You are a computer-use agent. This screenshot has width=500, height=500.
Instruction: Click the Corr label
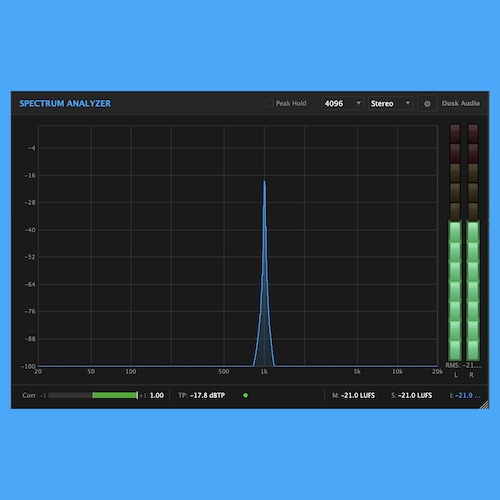(29, 395)
